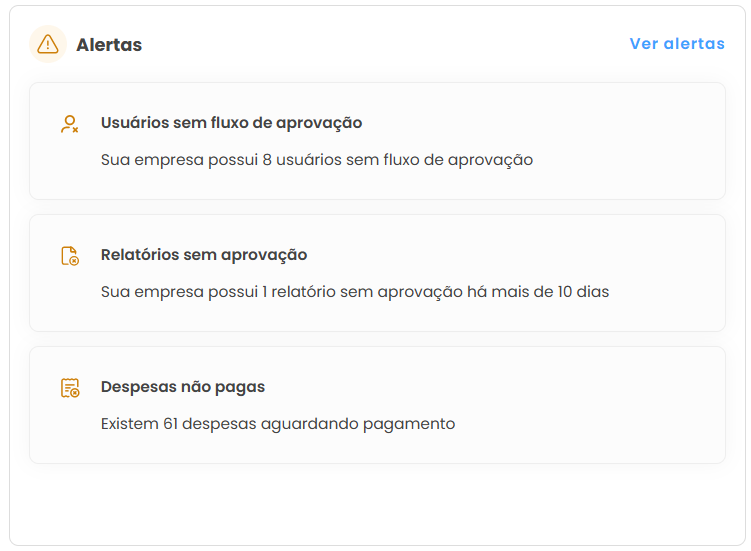This screenshot has width=751, height=551.
Task: Select the Relatórios sem aprovação title
Action: pos(204,255)
